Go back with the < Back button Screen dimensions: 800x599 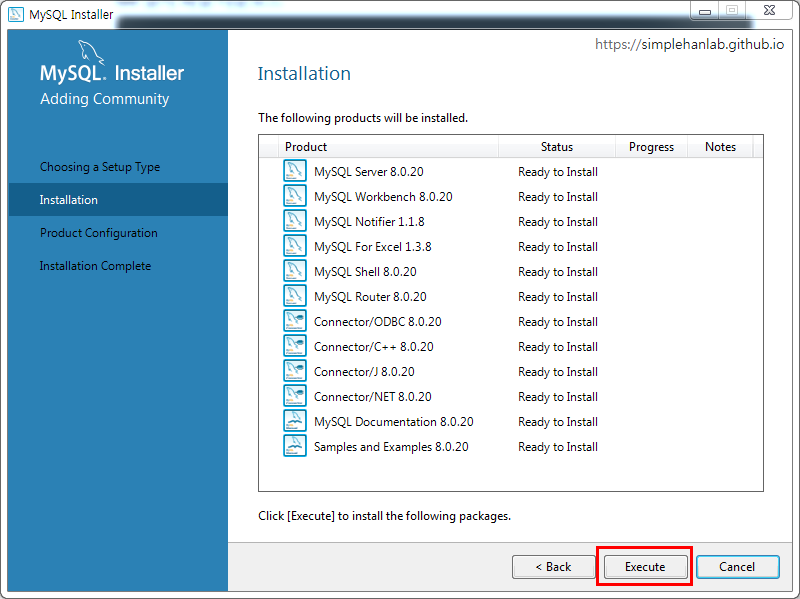[x=553, y=567]
